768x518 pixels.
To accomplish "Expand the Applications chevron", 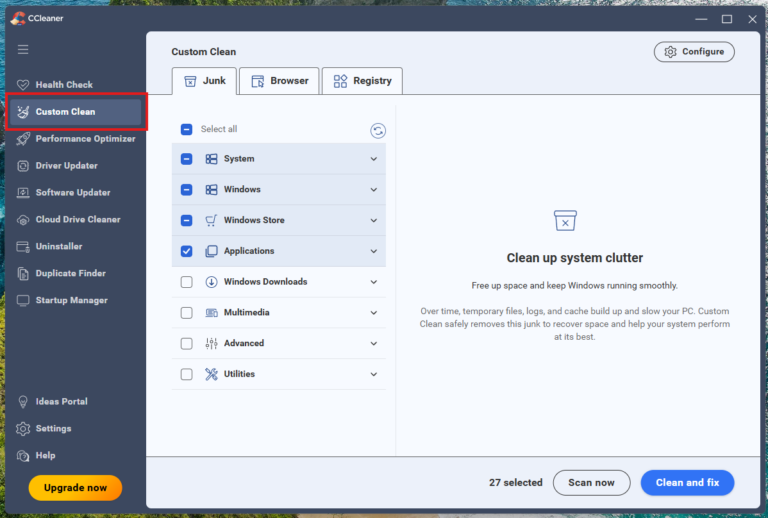I will (374, 251).
